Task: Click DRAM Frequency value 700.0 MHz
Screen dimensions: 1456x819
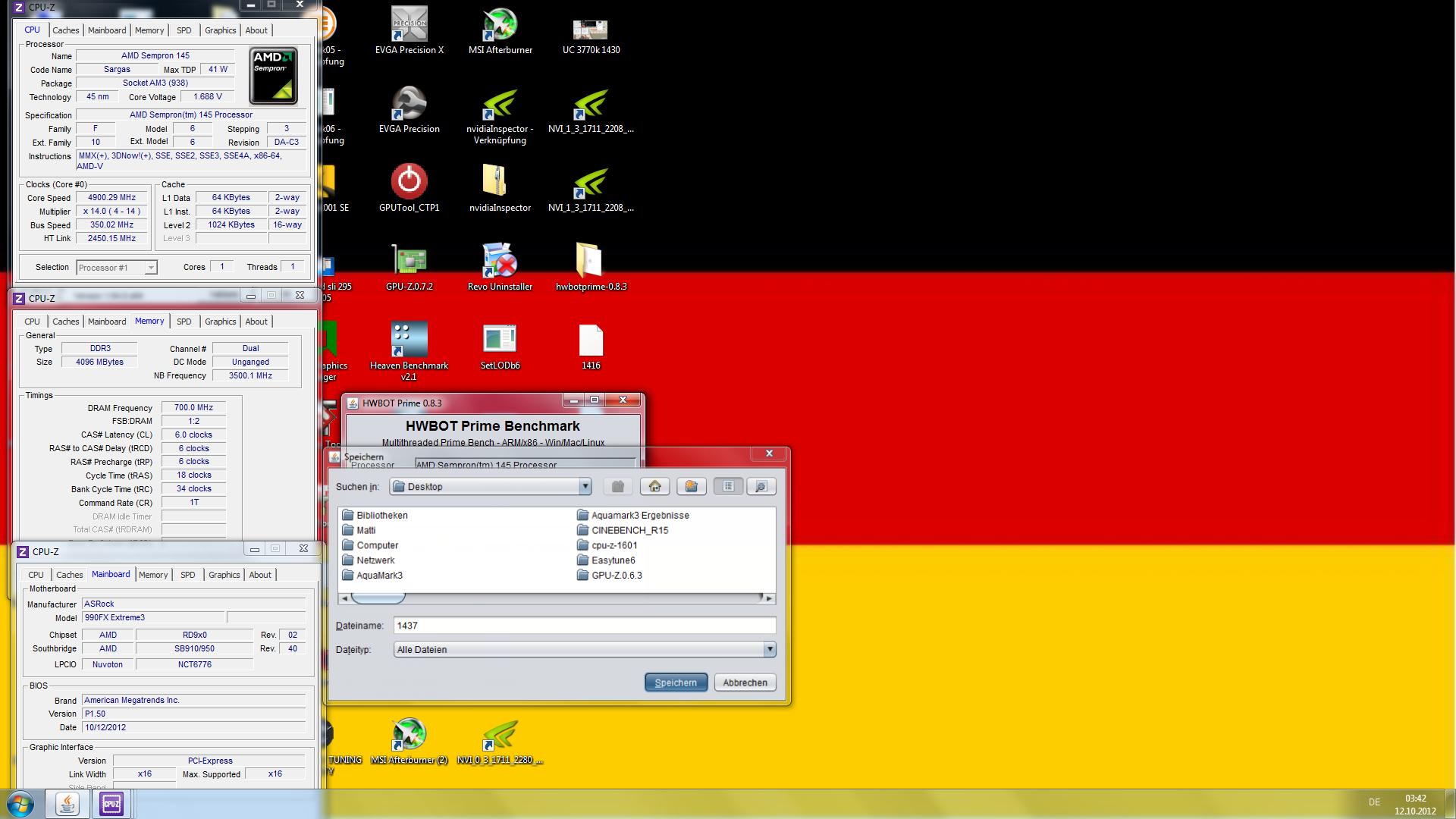Action: point(193,407)
